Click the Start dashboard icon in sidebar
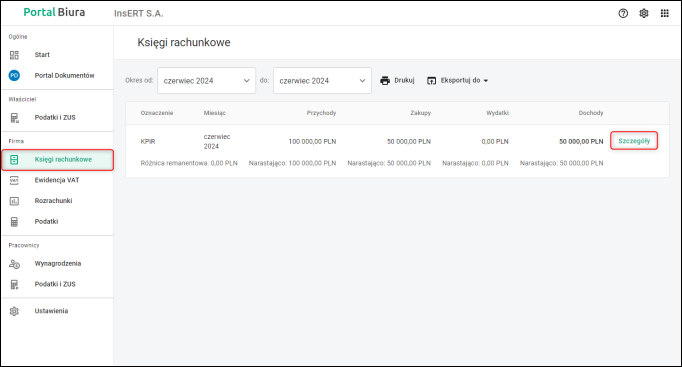 [14, 55]
